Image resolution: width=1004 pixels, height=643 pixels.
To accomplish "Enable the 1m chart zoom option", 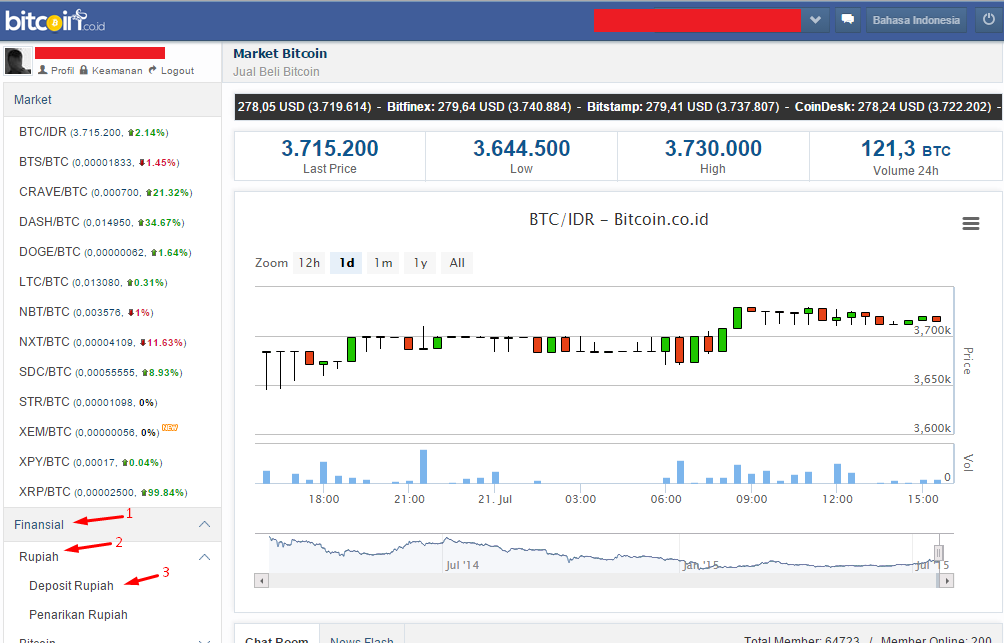I will (x=382, y=262).
